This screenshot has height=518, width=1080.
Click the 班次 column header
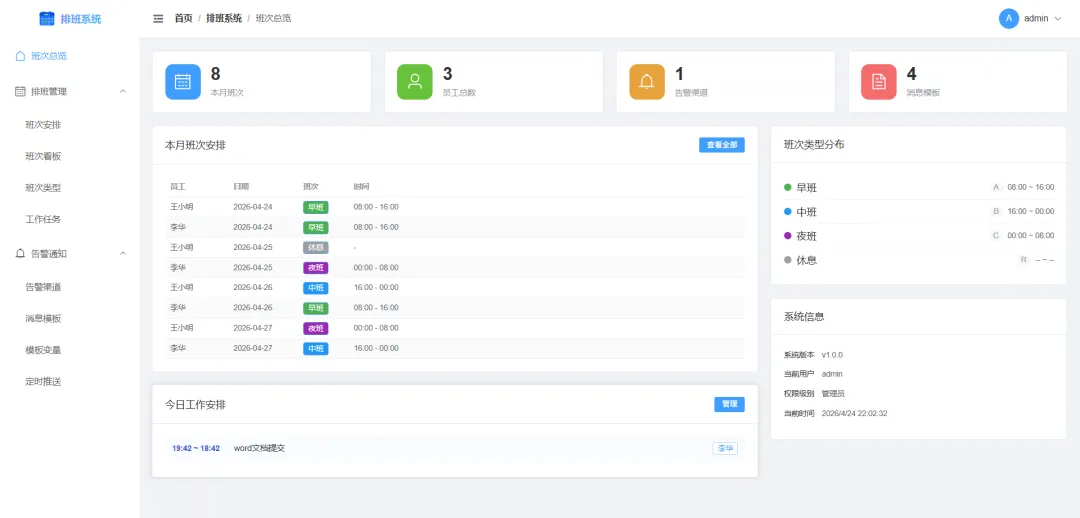[311, 187]
